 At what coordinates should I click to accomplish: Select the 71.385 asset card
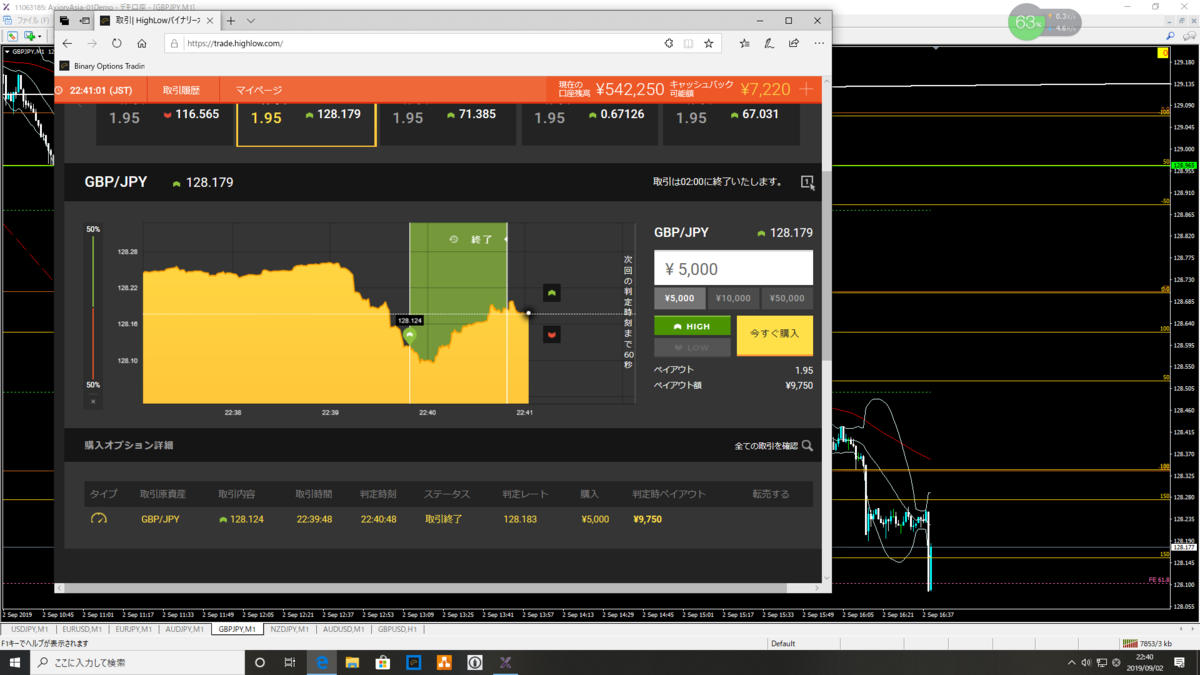click(x=448, y=124)
